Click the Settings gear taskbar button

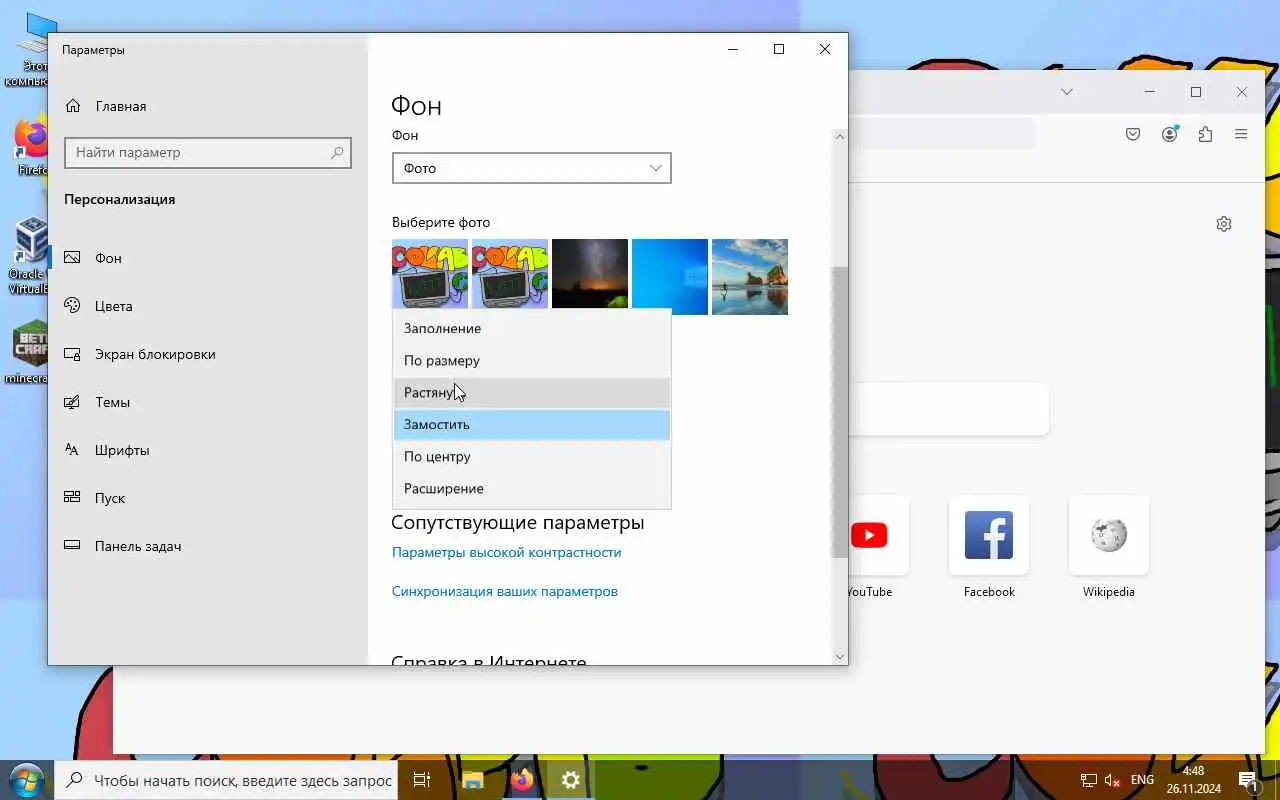click(x=571, y=780)
